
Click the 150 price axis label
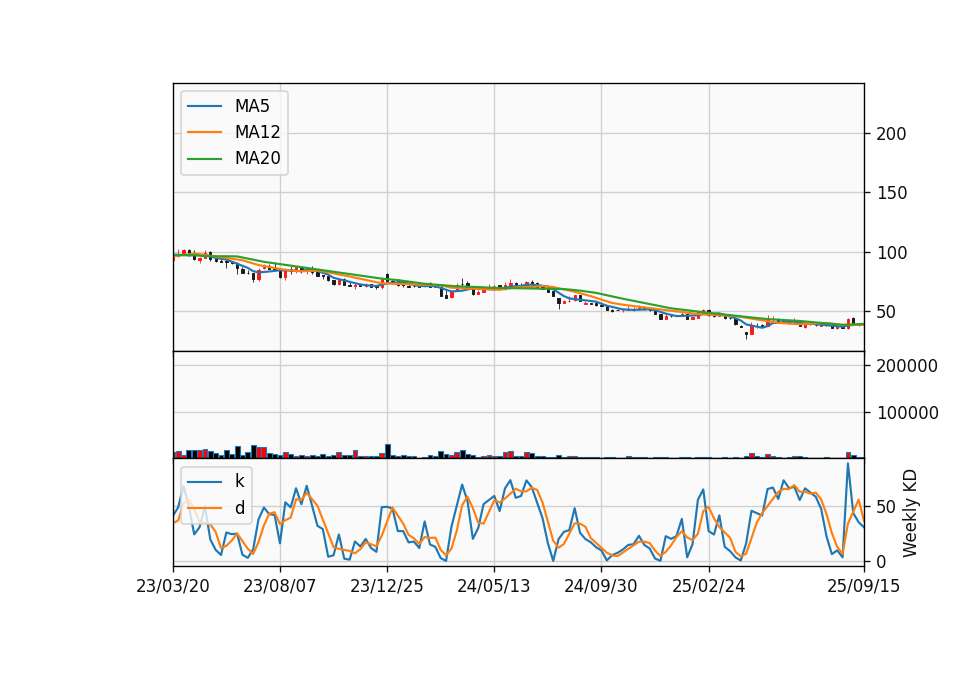[x=891, y=193]
